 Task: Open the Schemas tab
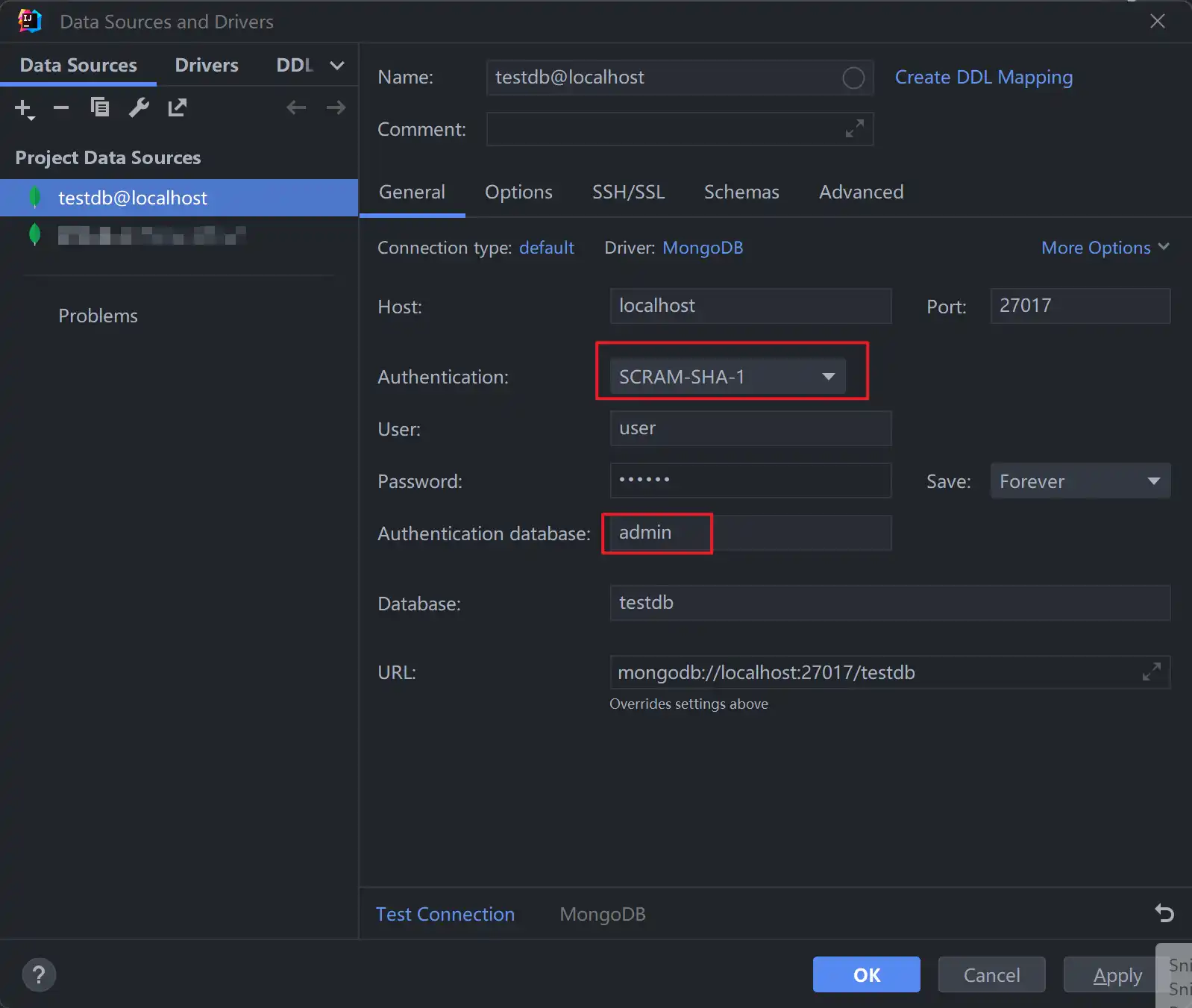pos(741,192)
